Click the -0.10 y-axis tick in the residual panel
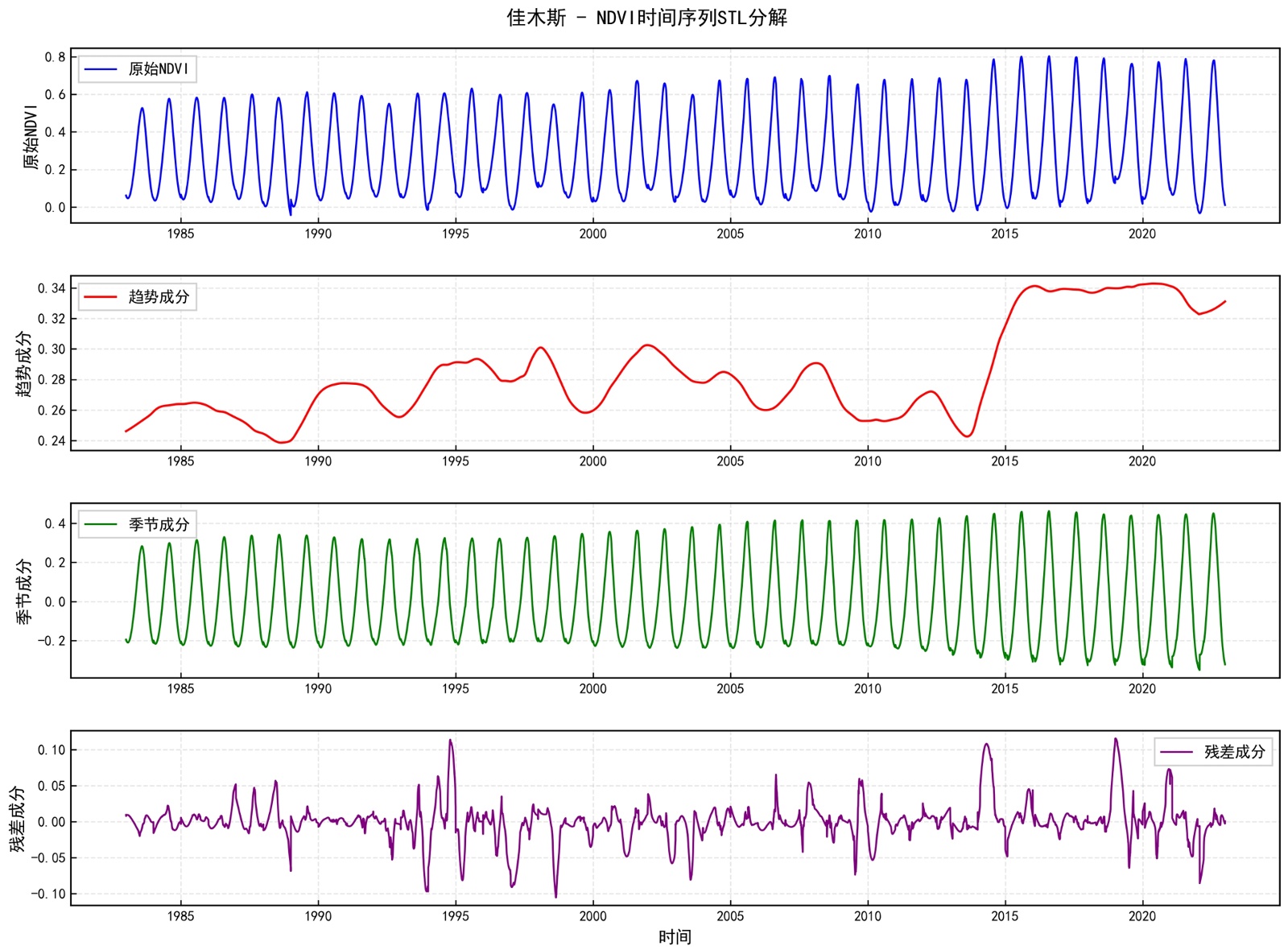This screenshot has height=950, width=1288. coord(48,894)
